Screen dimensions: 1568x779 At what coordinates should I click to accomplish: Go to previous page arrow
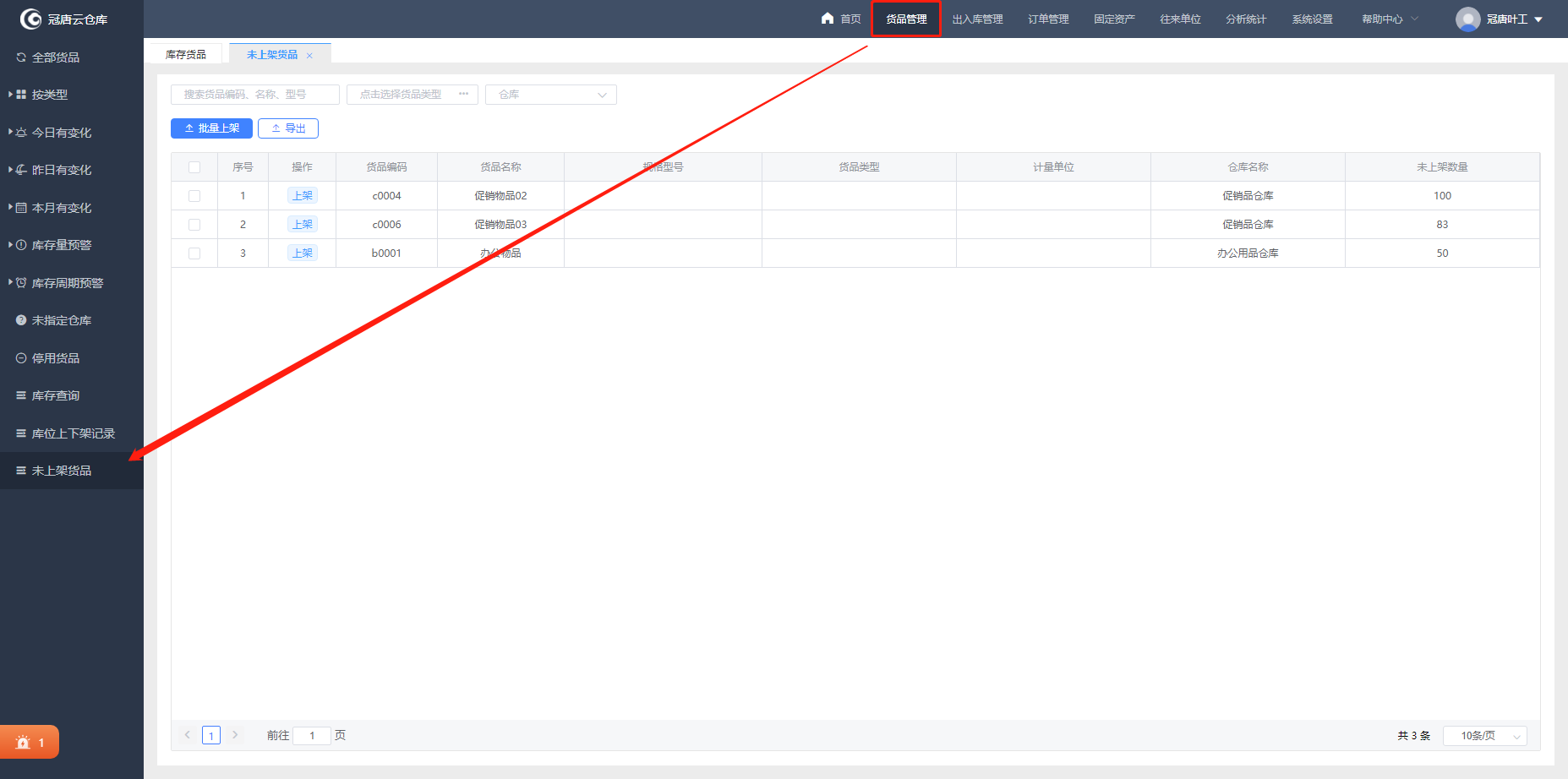(x=188, y=735)
